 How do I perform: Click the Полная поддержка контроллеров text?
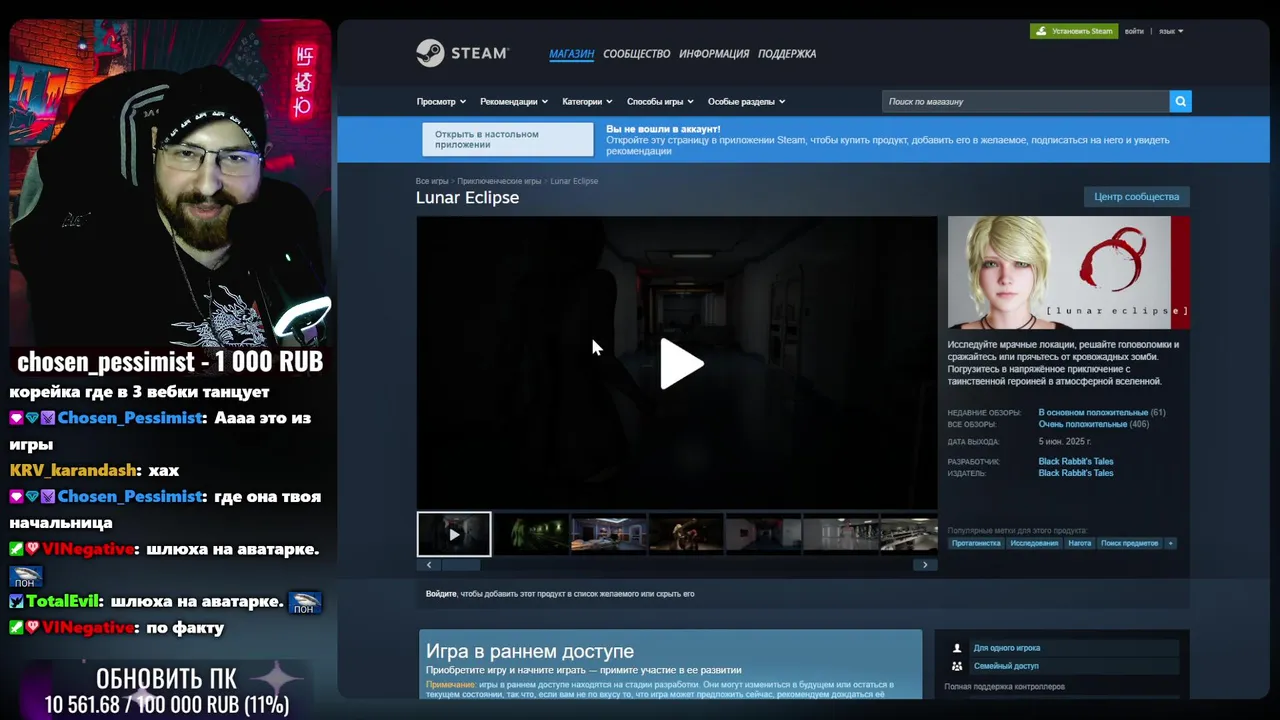pyautogui.click(x=1005, y=687)
